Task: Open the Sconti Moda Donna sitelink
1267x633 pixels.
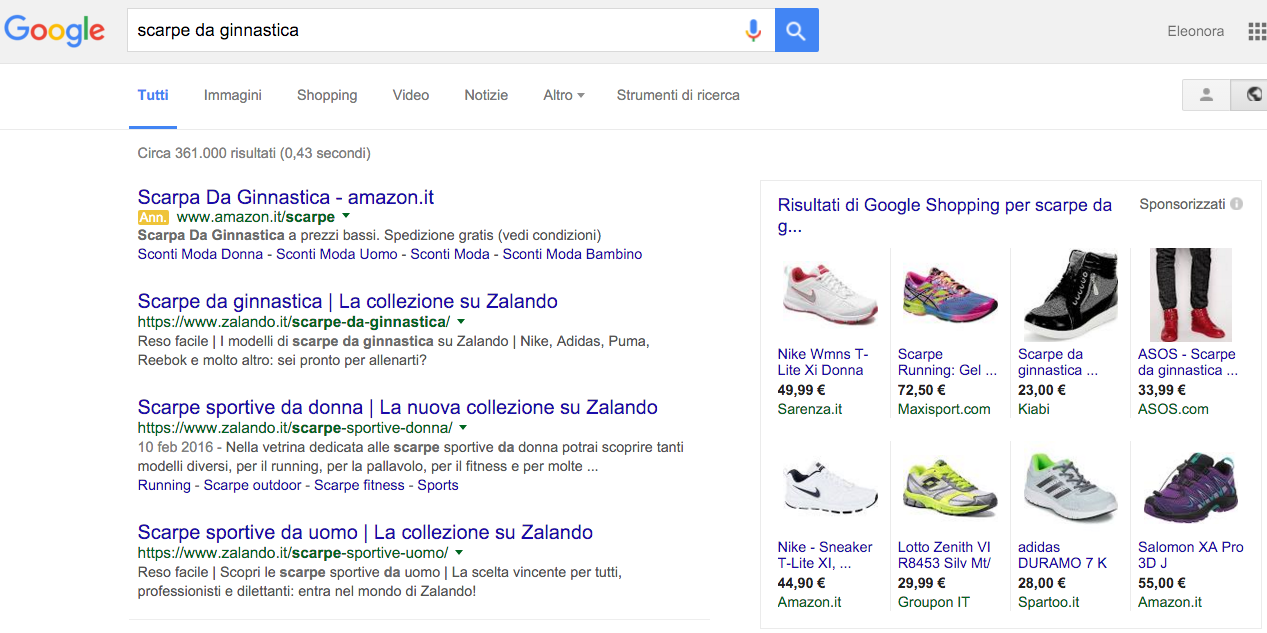Action: point(200,254)
